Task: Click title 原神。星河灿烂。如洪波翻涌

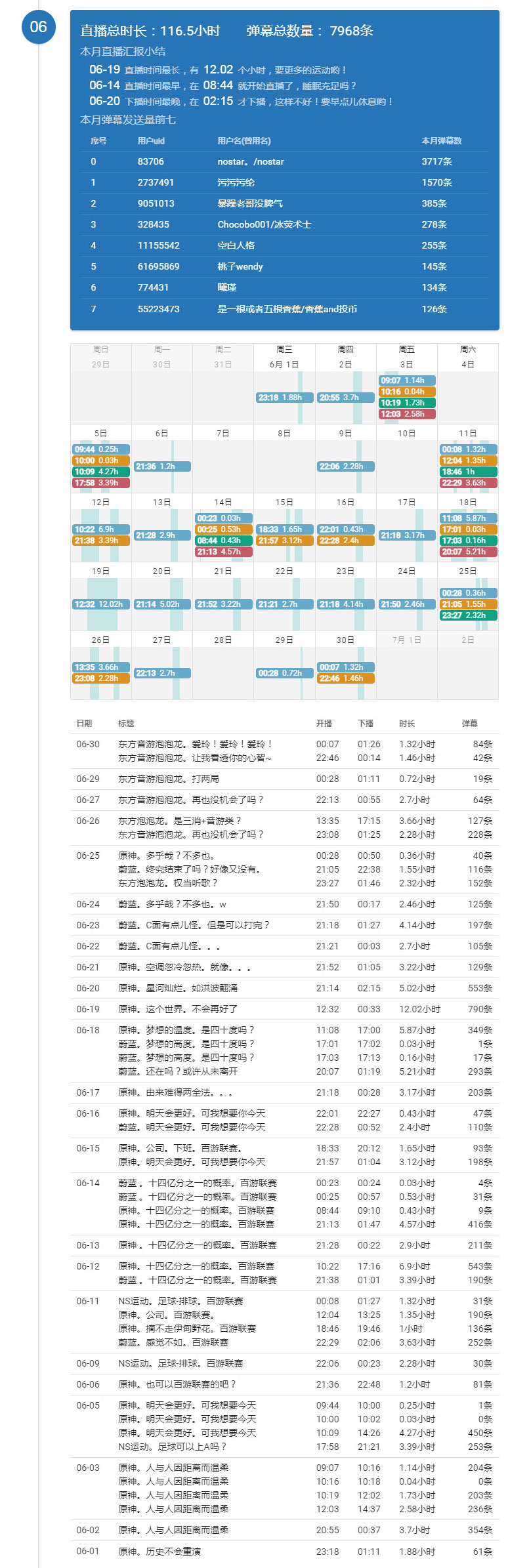Action: [x=178, y=988]
